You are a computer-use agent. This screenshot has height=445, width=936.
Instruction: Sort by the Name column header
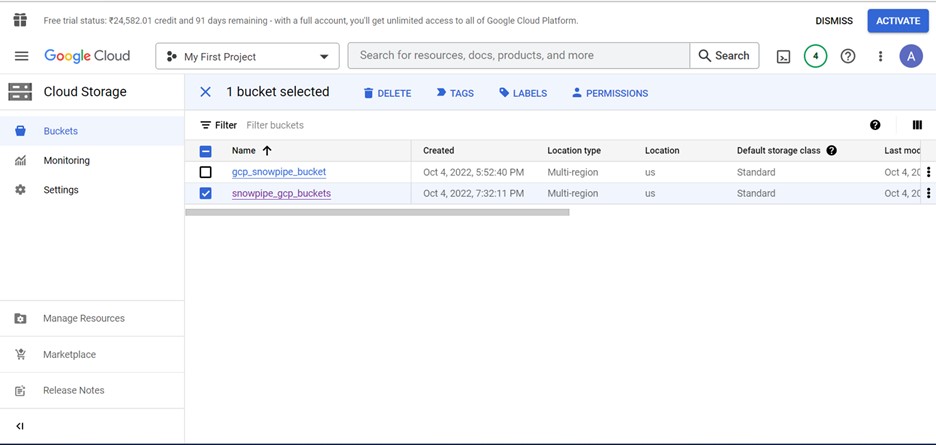(x=244, y=151)
